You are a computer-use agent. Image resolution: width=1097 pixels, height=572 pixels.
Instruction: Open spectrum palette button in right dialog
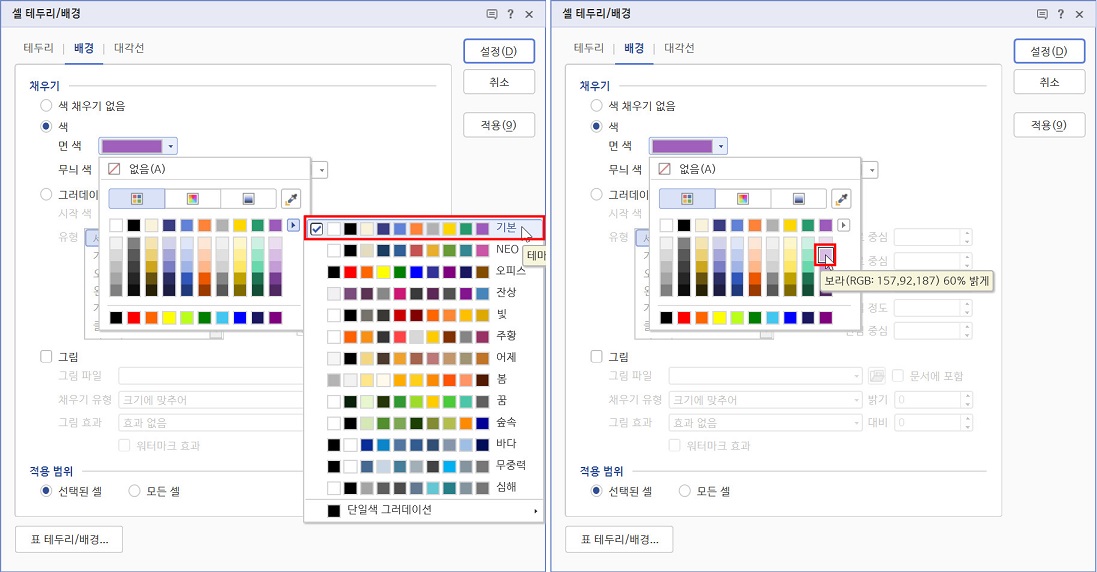coord(743,199)
